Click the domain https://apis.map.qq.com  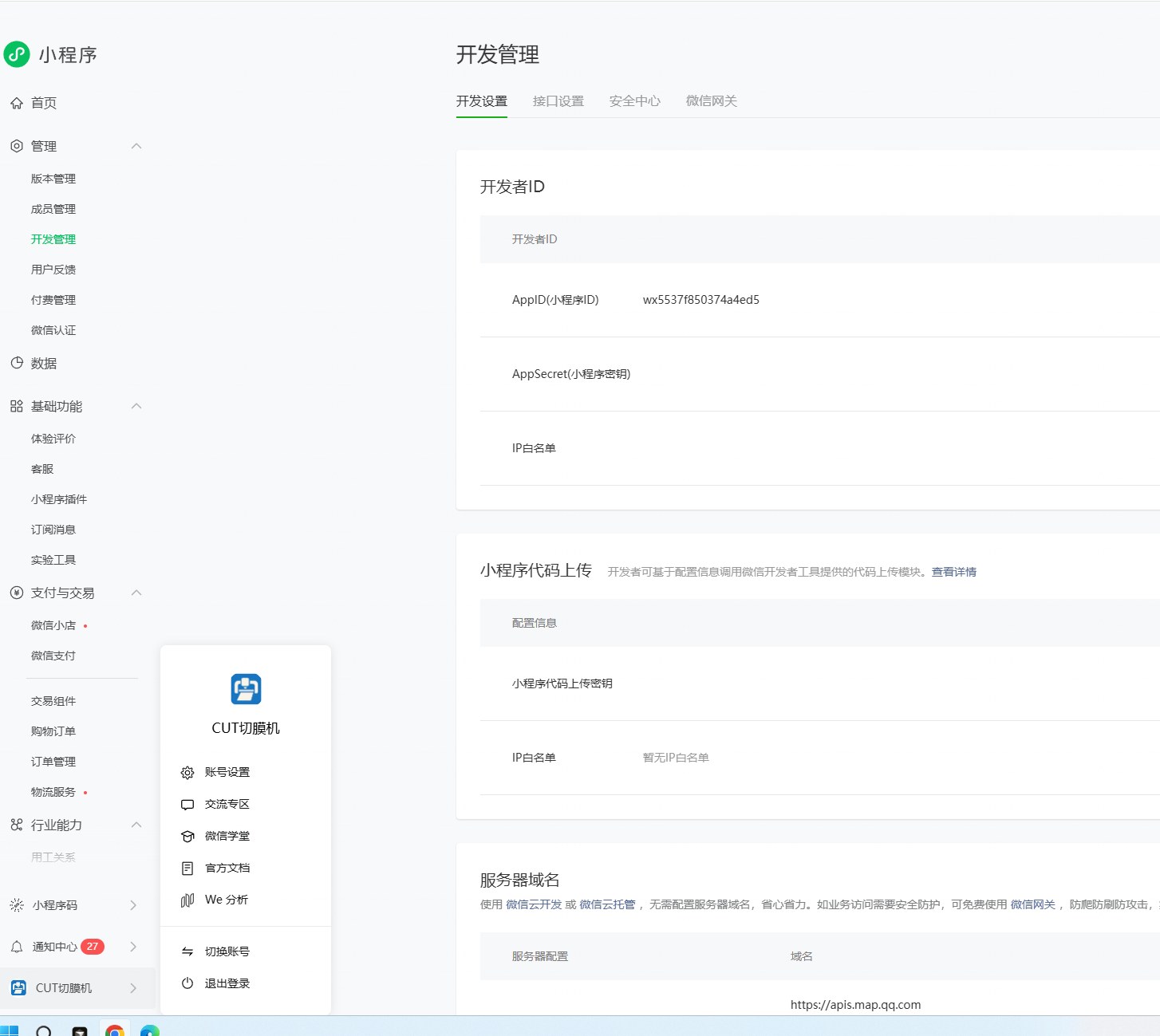(x=856, y=1005)
